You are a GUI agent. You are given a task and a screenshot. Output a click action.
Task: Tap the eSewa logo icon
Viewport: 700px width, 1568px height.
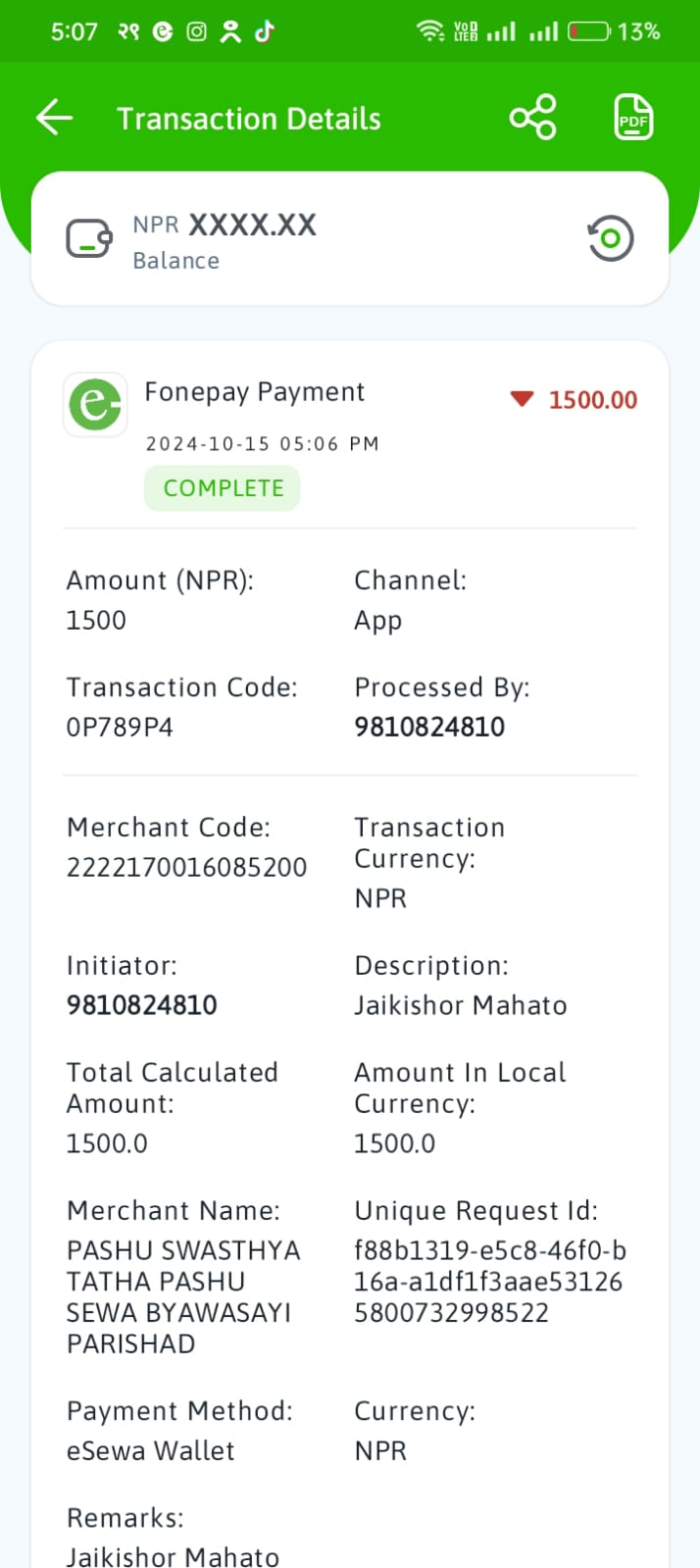point(95,404)
